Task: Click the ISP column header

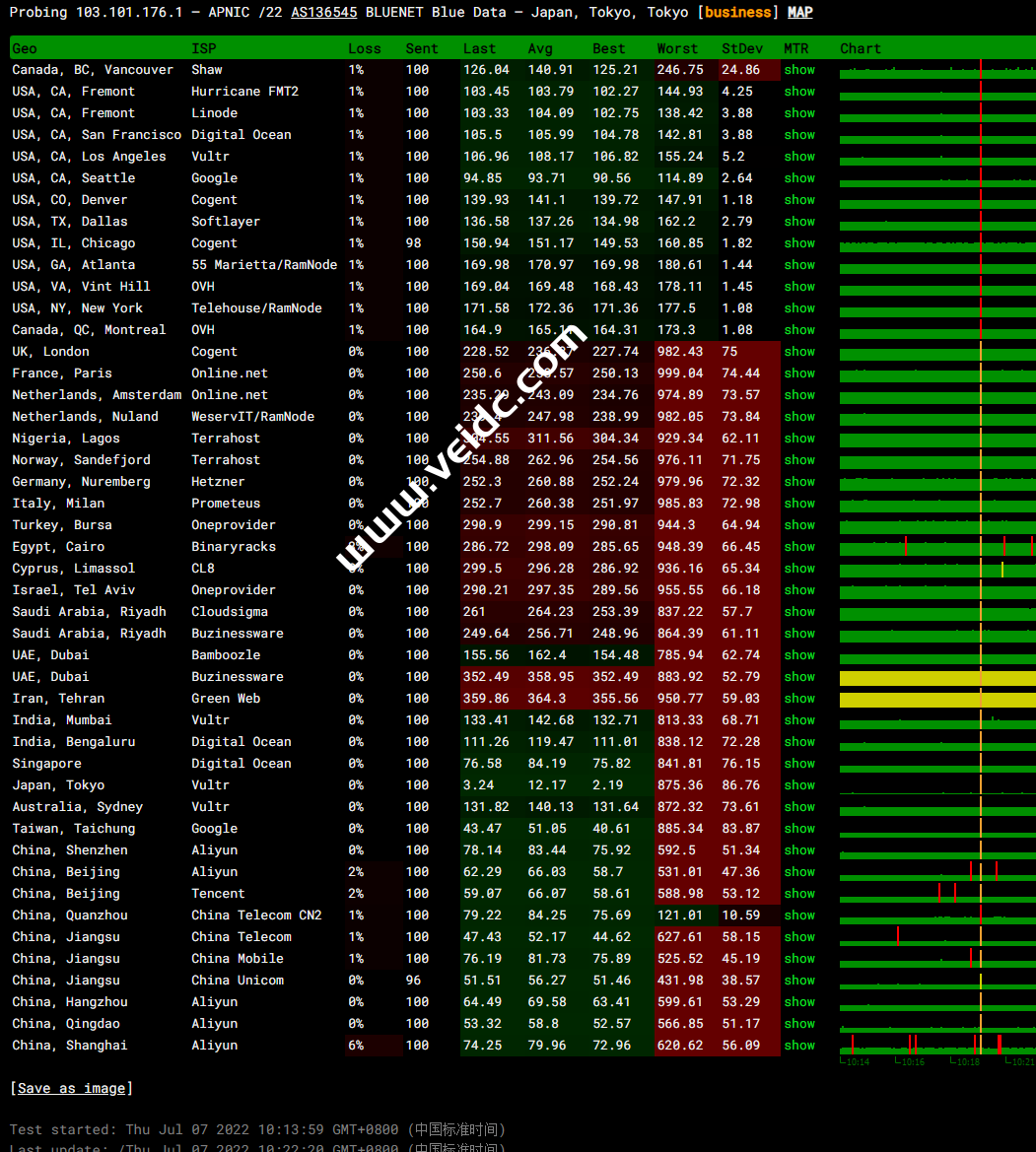Action: pos(203,48)
